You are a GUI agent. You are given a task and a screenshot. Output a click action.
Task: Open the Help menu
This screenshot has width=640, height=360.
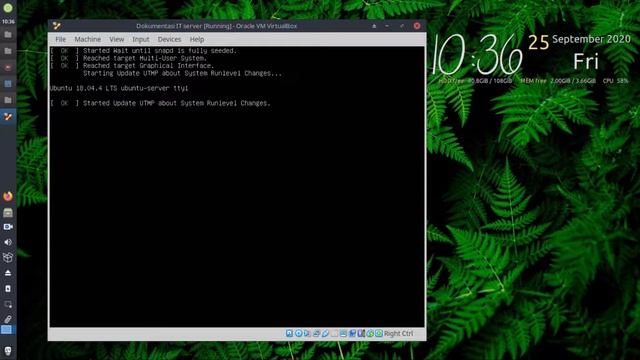click(x=197, y=39)
